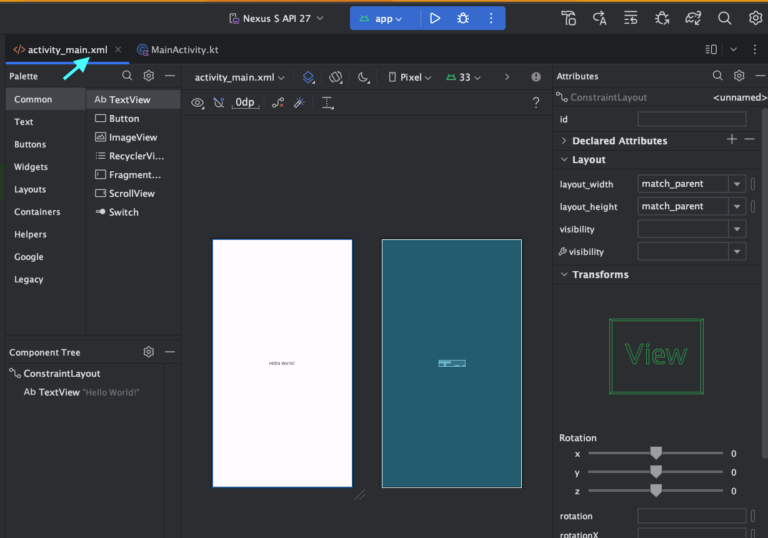Toggle autoconnect to parent magnet icon
Screen dimensions: 768x538
pyautogui.click(x=219, y=102)
